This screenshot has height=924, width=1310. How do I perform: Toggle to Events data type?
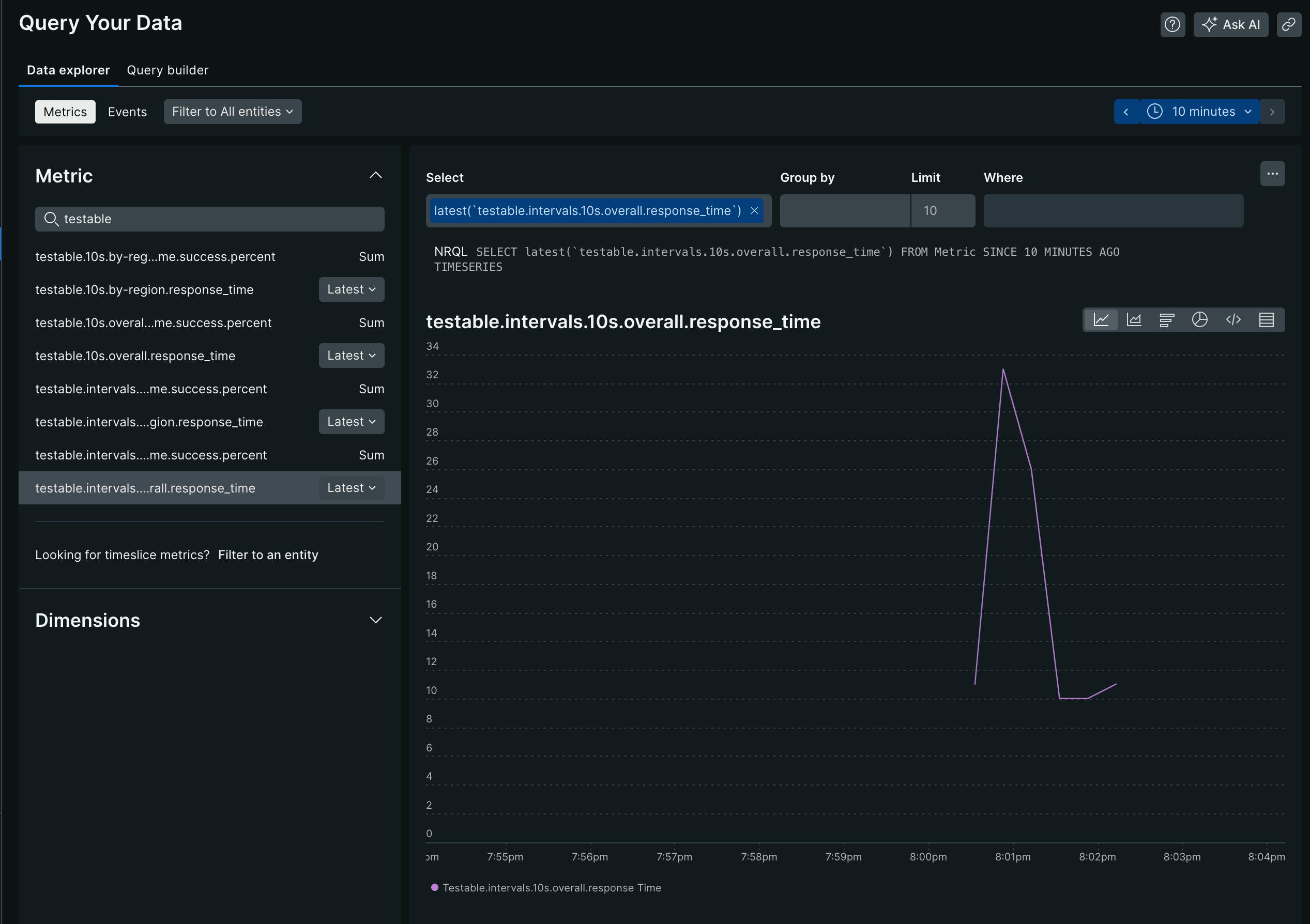coord(127,112)
